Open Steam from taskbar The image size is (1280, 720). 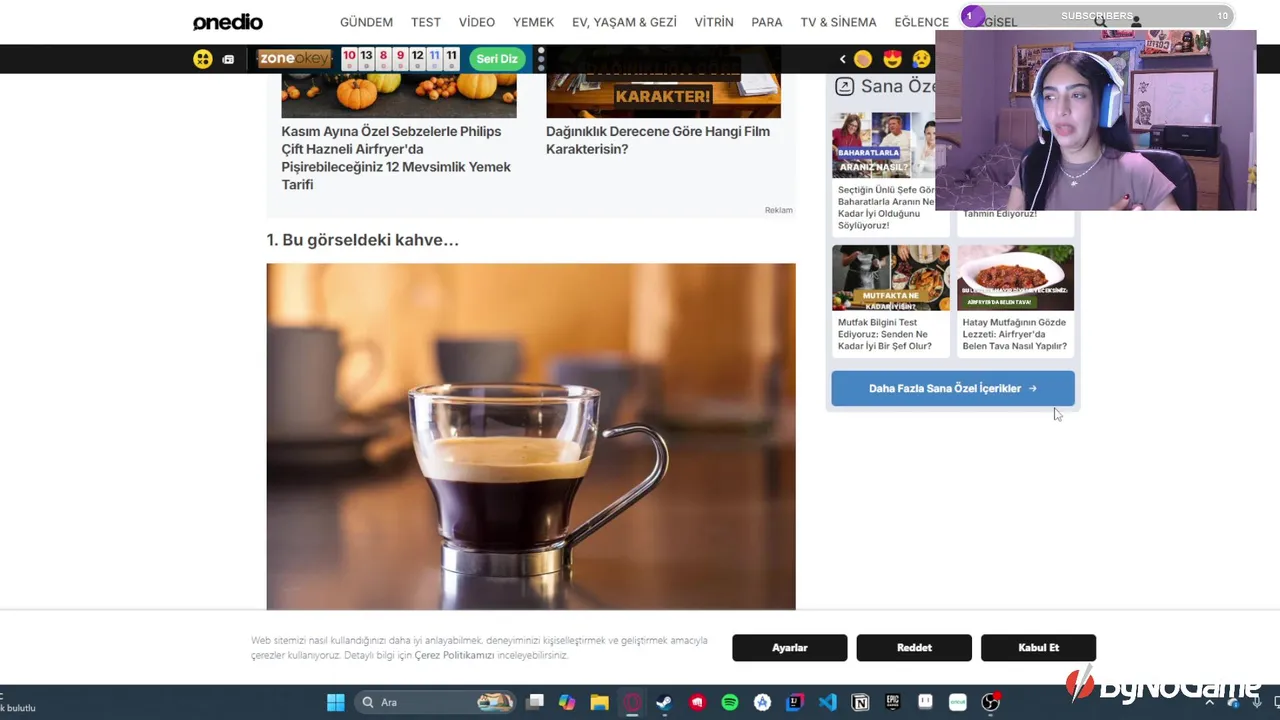[664, 702]
